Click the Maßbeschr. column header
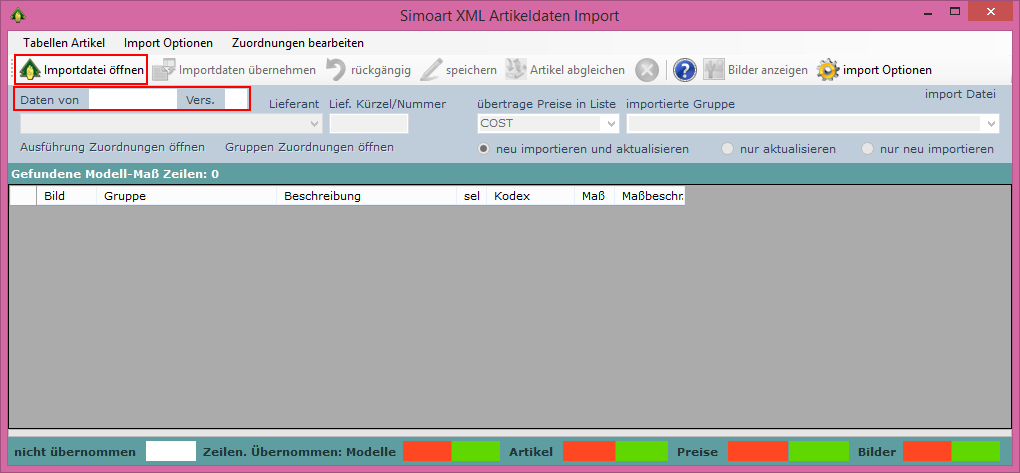Screen dimensions: 1020x473 tap(650, 196)
